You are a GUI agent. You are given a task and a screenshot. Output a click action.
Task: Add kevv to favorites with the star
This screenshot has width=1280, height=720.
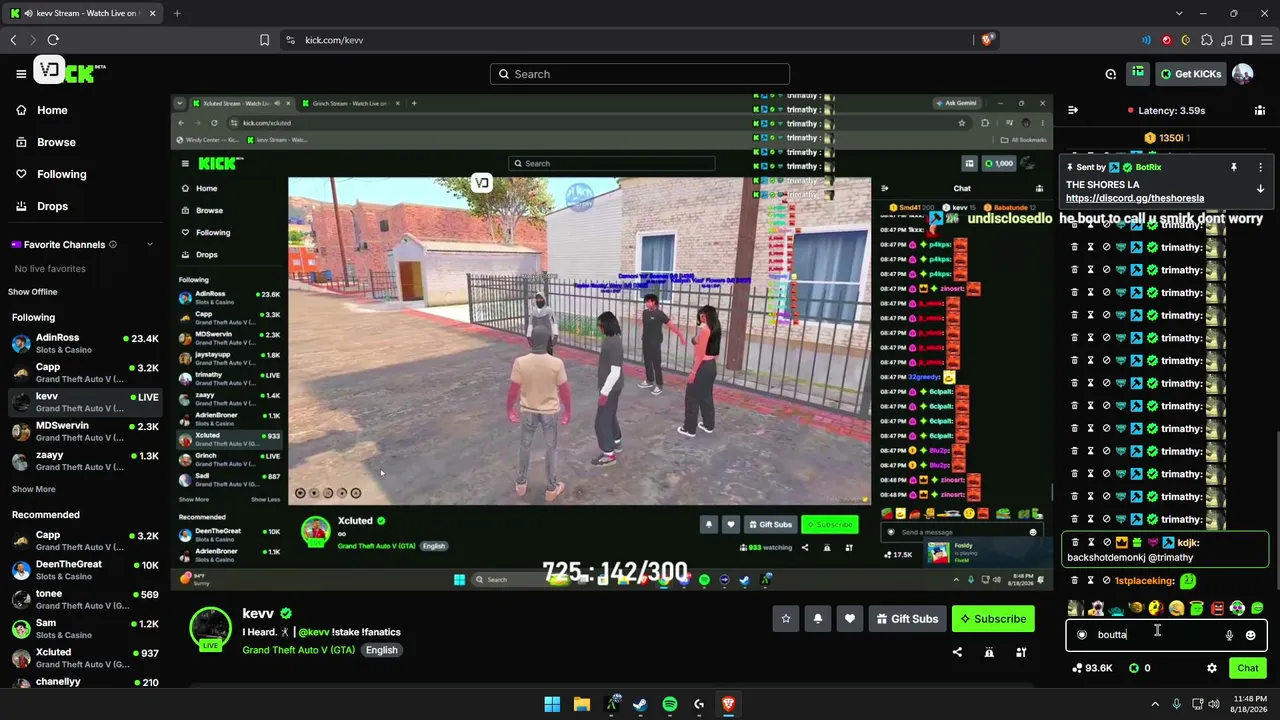coord(786,619)
